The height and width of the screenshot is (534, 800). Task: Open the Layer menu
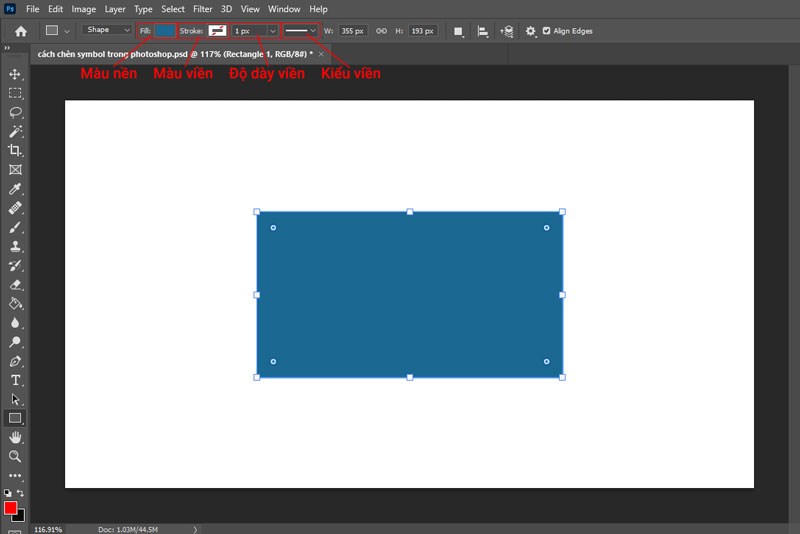(115, 9)
